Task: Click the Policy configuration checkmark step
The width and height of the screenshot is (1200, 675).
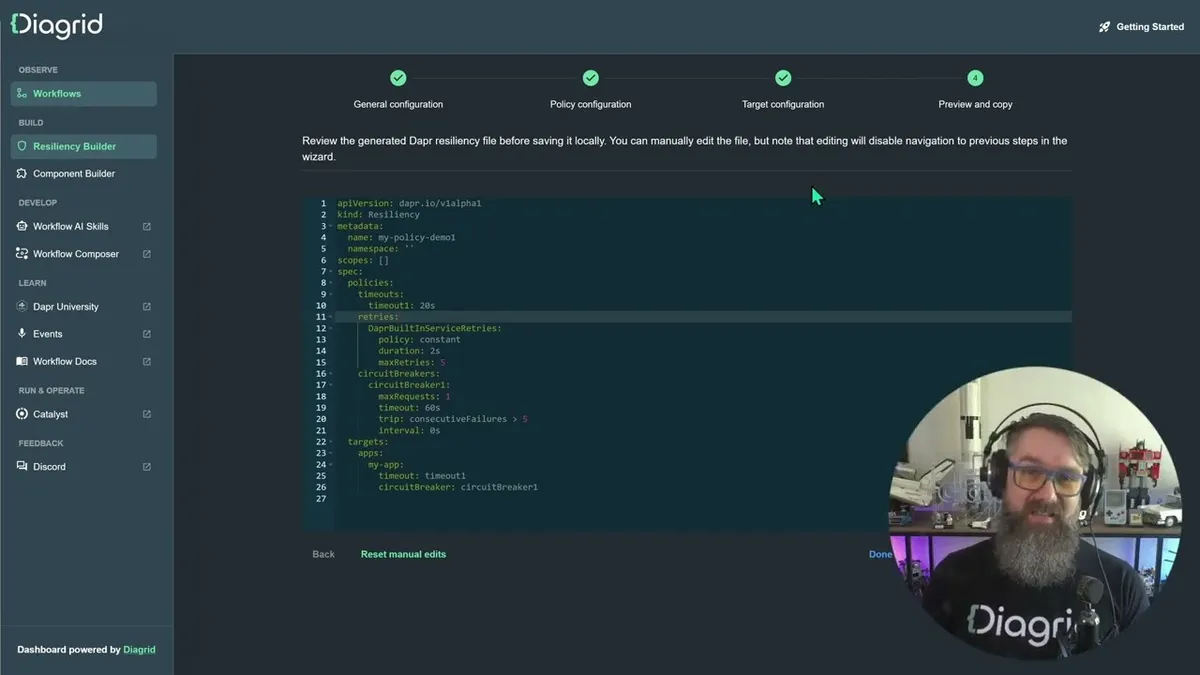Action: click(x=591, y=78)
